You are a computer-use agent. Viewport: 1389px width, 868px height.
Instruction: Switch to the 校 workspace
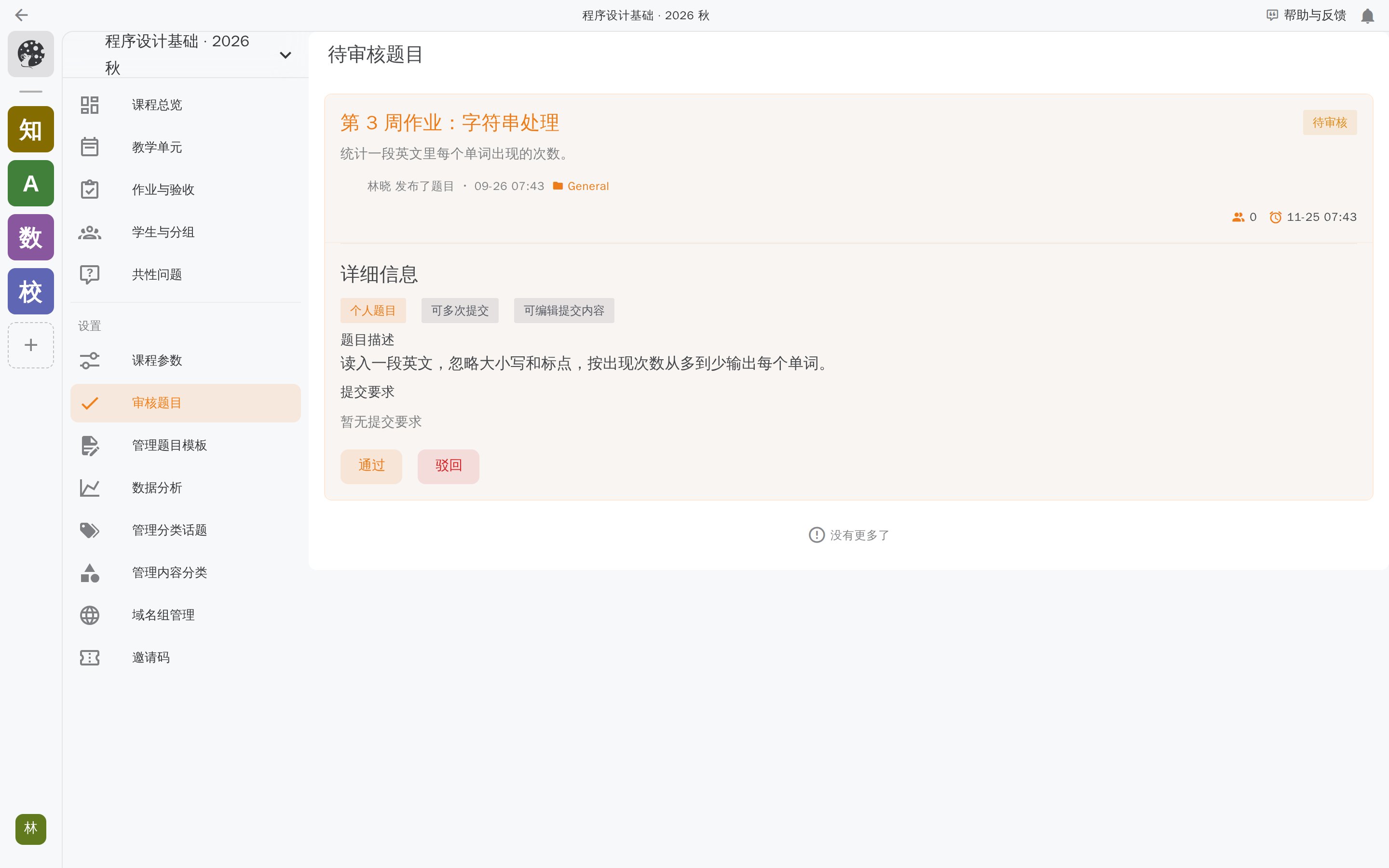pyautogui.click(x=30, y=291)
